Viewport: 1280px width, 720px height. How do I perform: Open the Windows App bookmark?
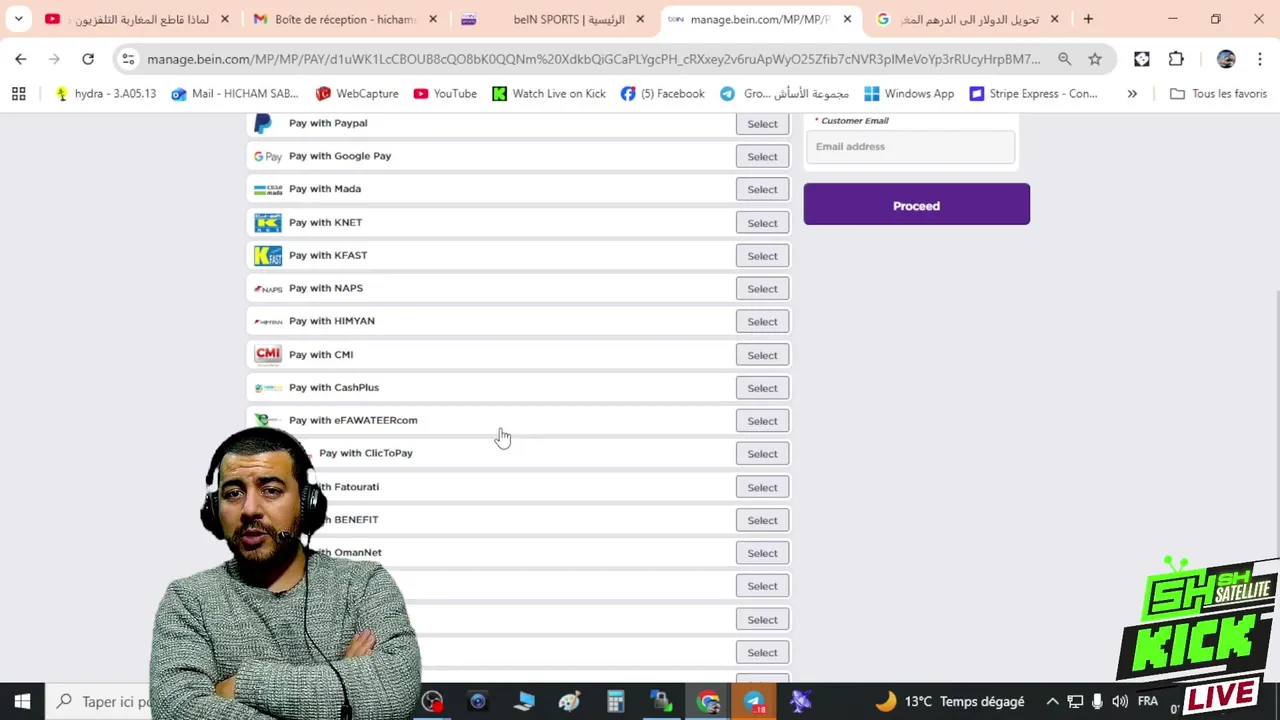[909, 94]
